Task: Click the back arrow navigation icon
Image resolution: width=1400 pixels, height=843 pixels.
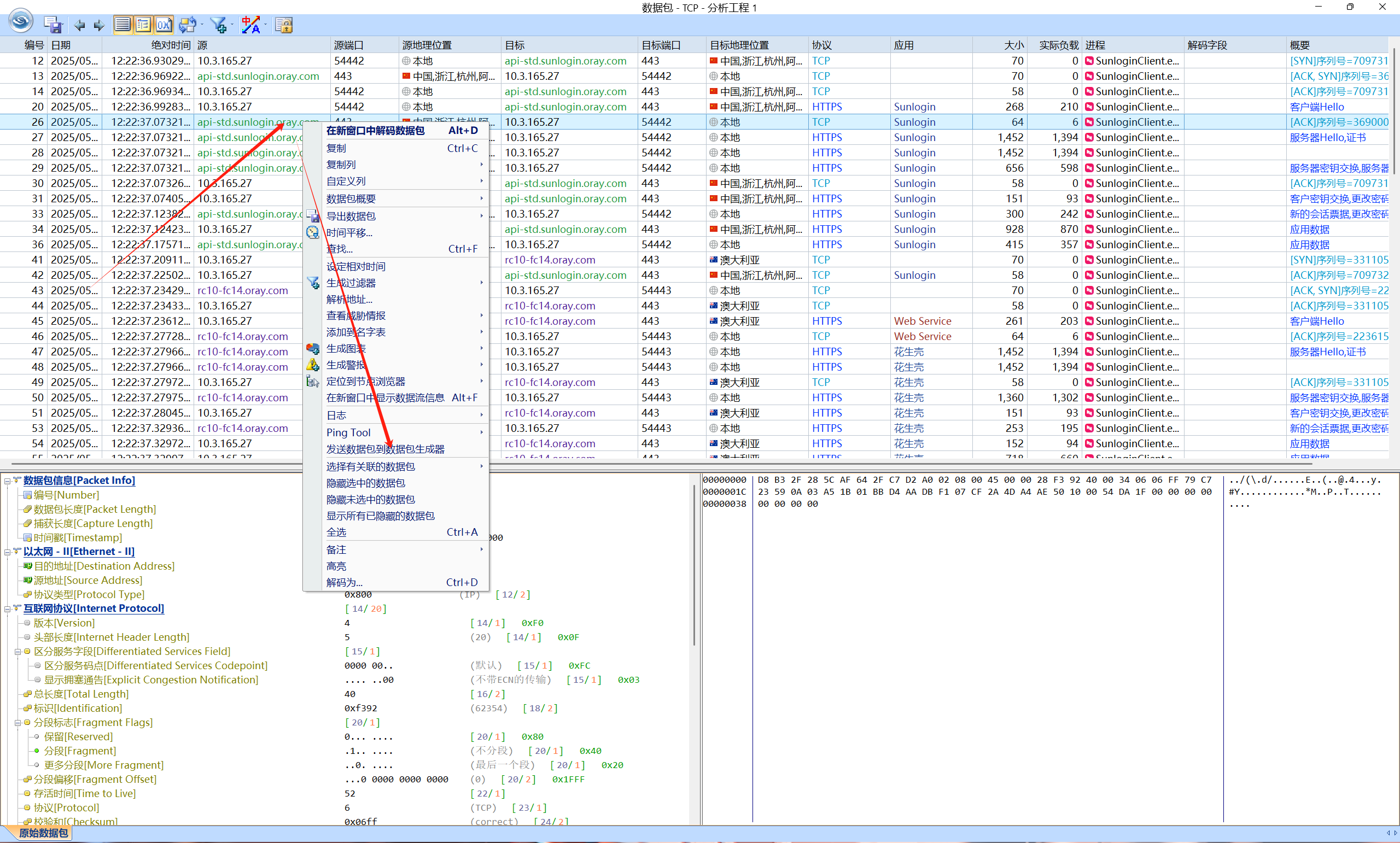Action: click(x=79, y=25)
